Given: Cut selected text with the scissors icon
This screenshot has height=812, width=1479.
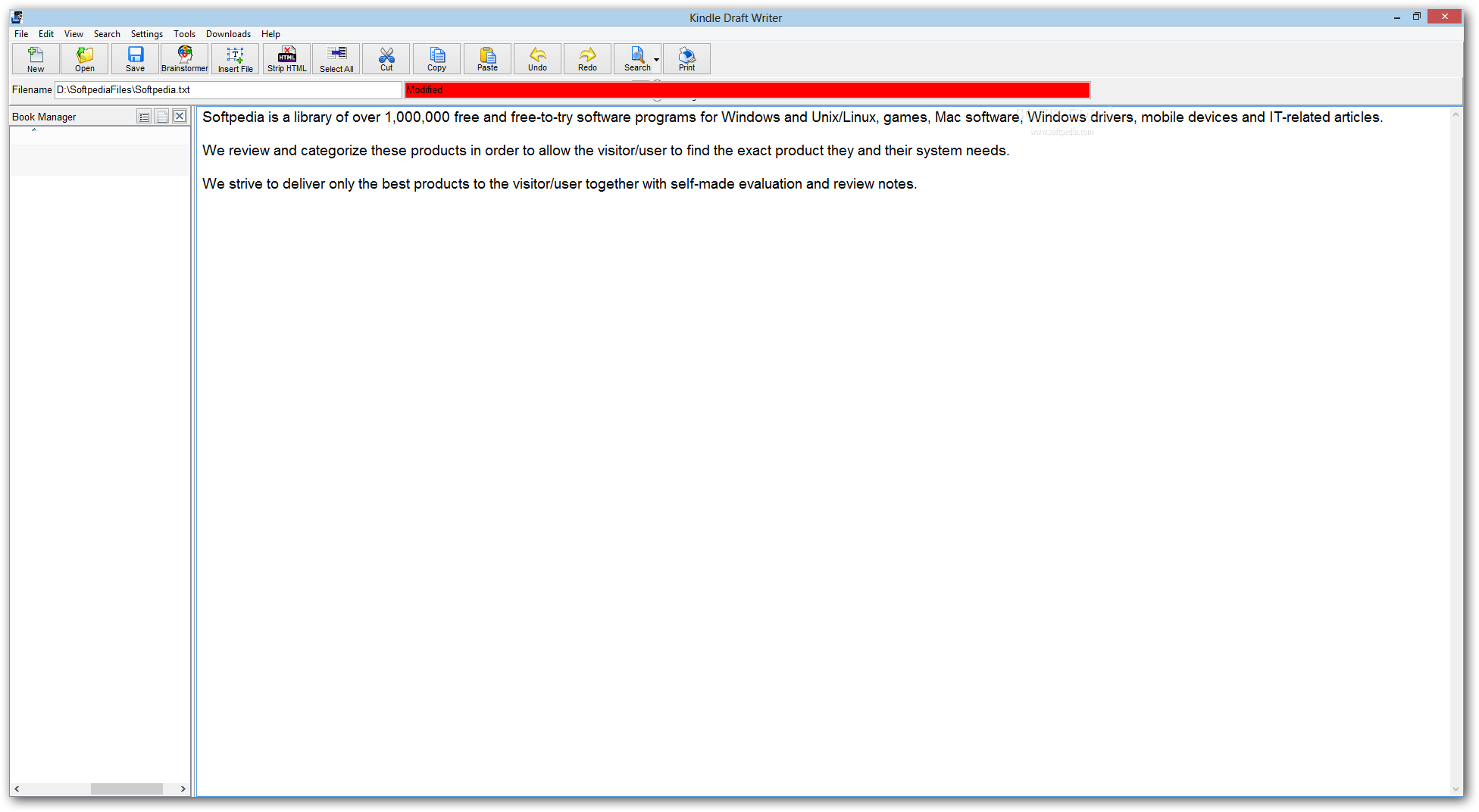Looking at the screenshot, I should pos(386,59).
